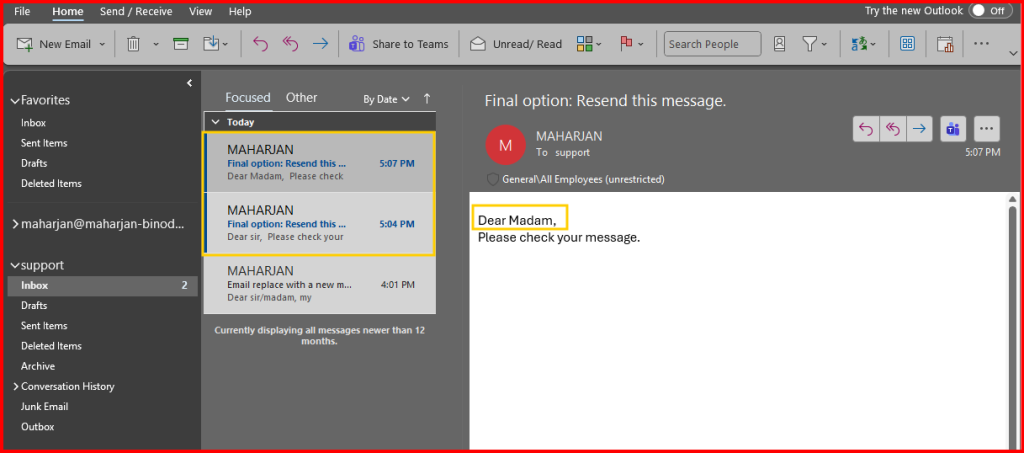Click the toolbar Forward arrow icon
Viewport: 1024px width, 453px height.
pyautogui.click(x=320, y=44)
